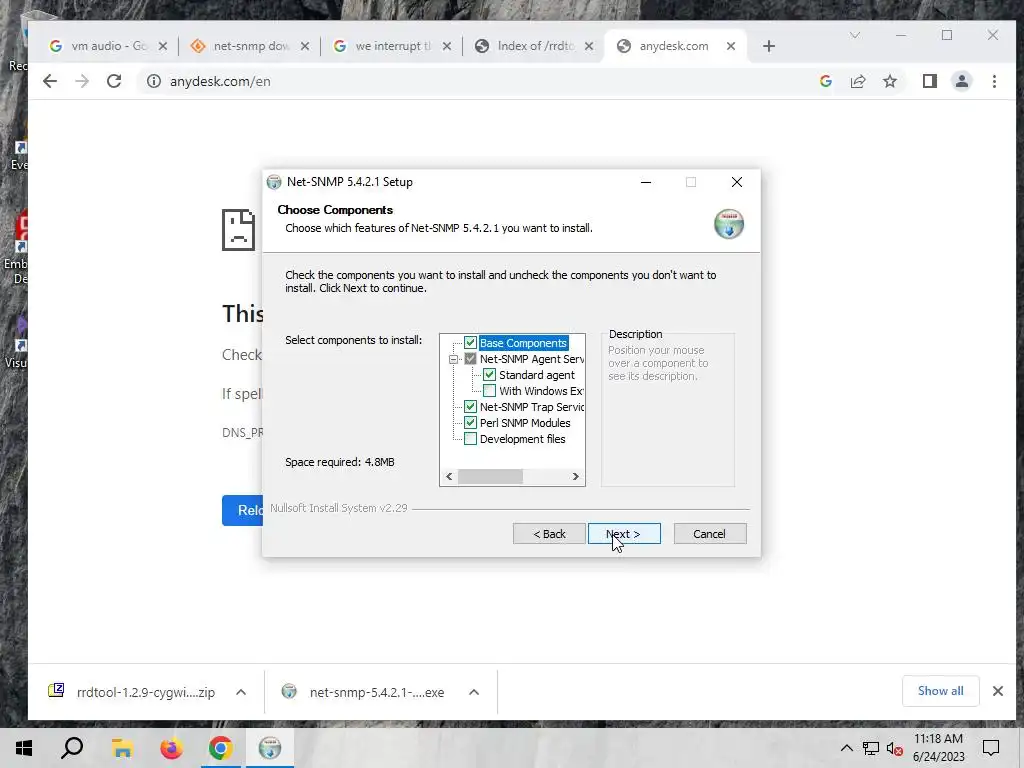Click Show all downloads
This screenshot has width=1024, height=768.
940,691
